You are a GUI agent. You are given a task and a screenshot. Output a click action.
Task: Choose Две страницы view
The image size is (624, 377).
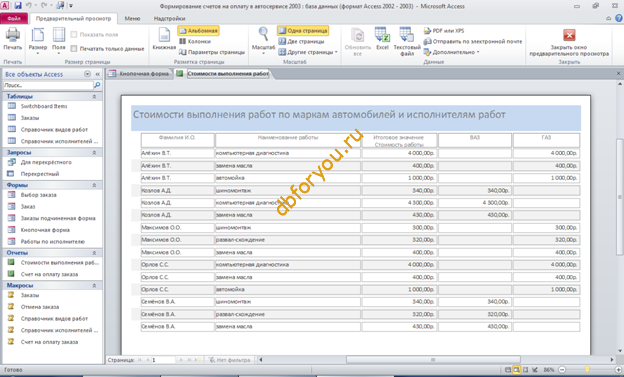tap(301, 41)
